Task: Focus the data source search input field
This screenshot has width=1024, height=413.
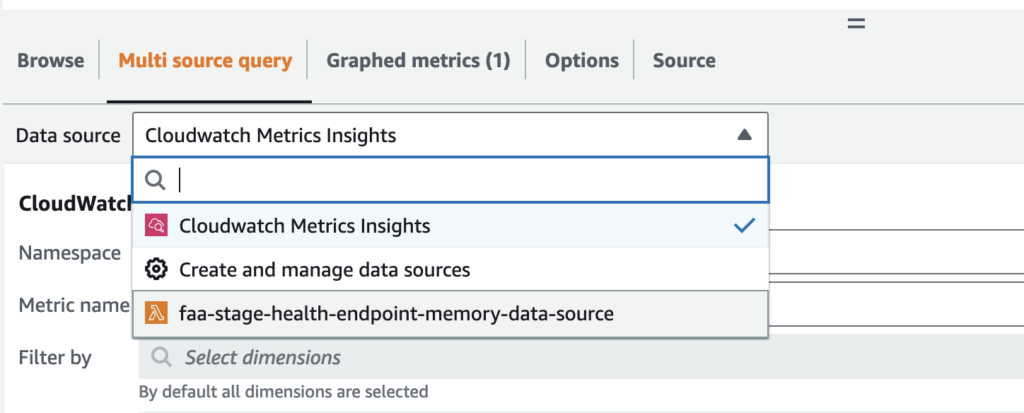Action: [x=451, y=180]
